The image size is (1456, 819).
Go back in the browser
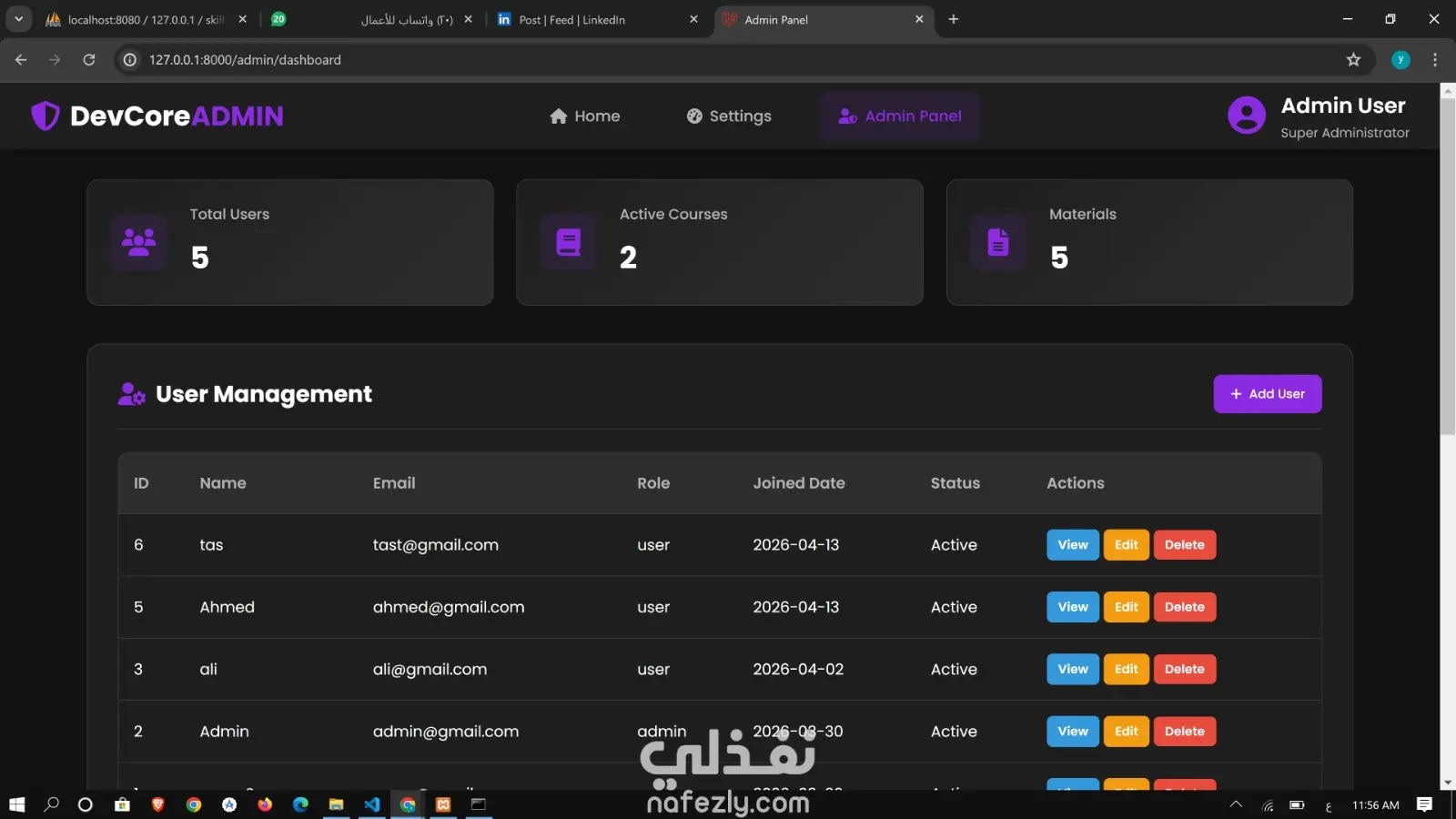(x=21, y=60)
